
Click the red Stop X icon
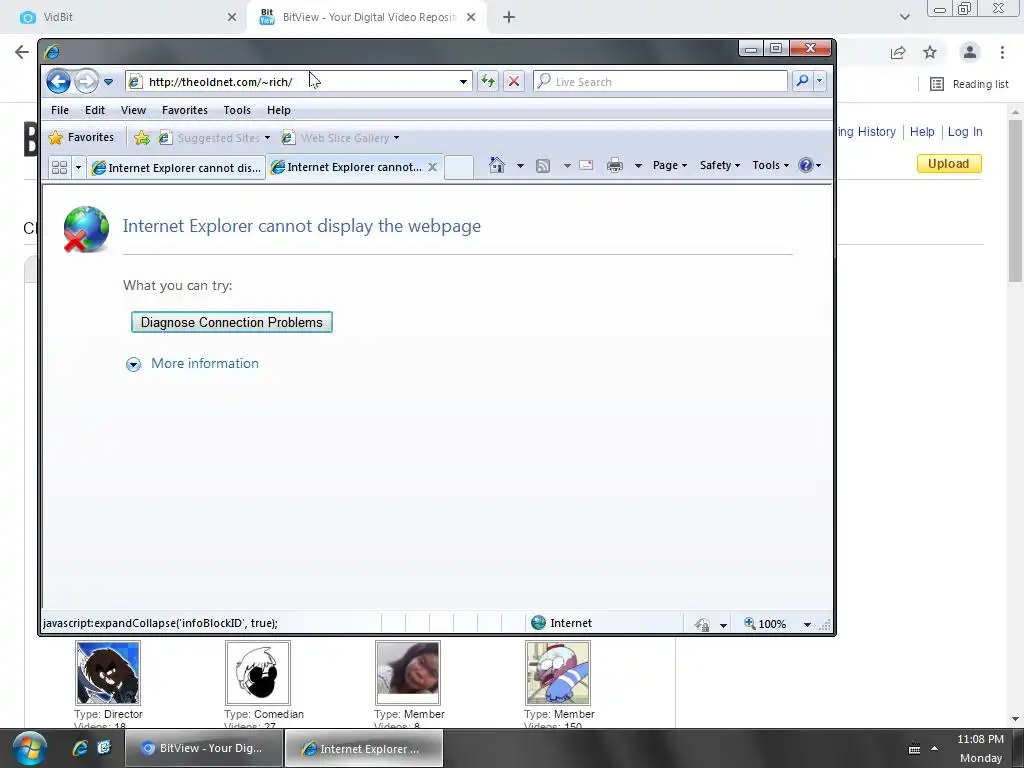[514, 82]
